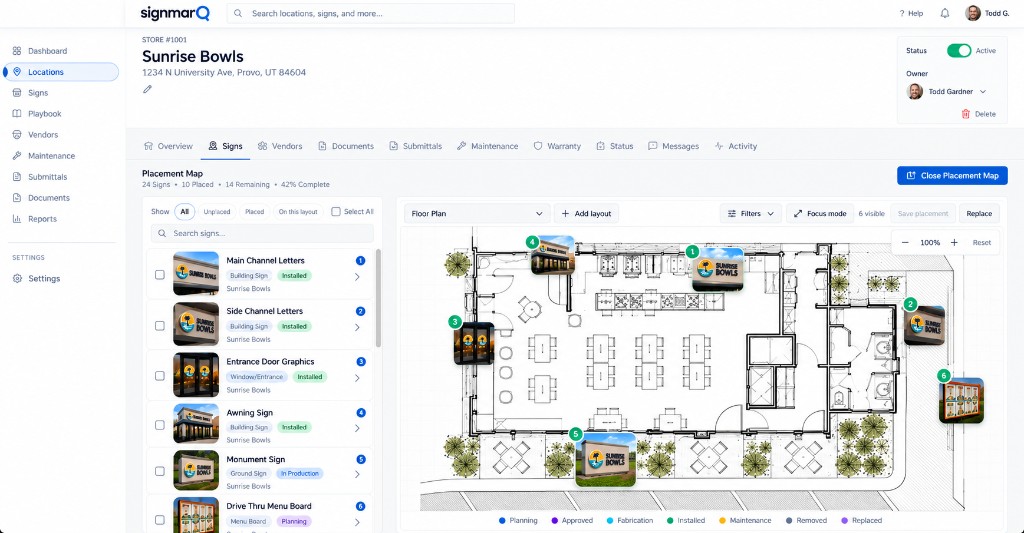
Task: Check the Drive Thru Menu Board checkbox
Action: click(159, 520)
